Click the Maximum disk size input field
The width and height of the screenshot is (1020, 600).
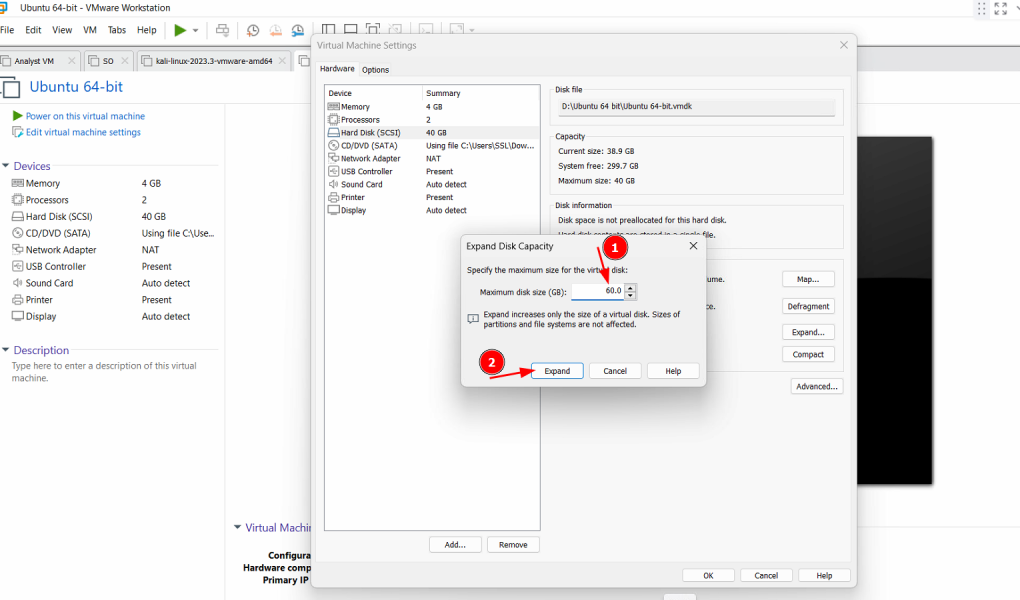(x=598, y=291)
